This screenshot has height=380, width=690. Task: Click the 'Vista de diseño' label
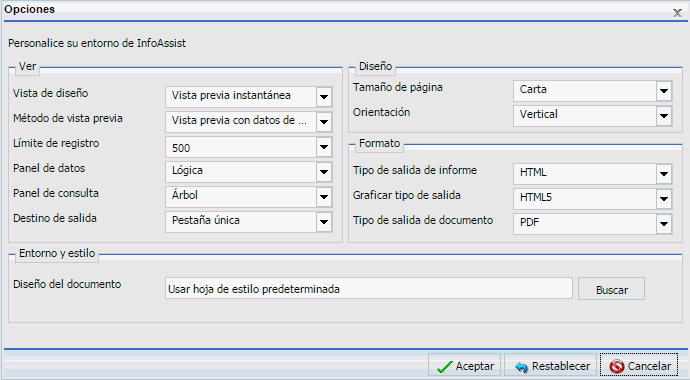[x=51, y=93]
